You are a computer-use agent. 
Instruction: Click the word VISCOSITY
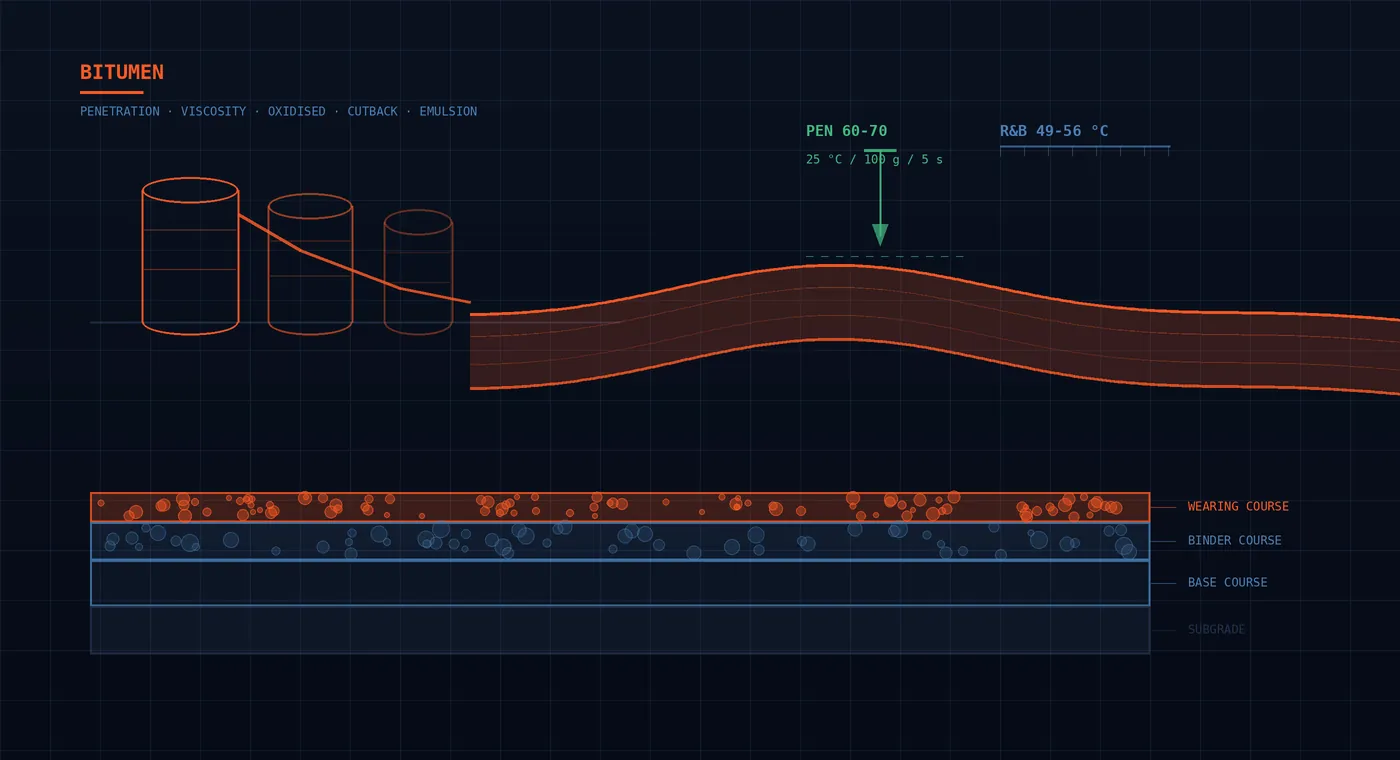pos(213,112)
